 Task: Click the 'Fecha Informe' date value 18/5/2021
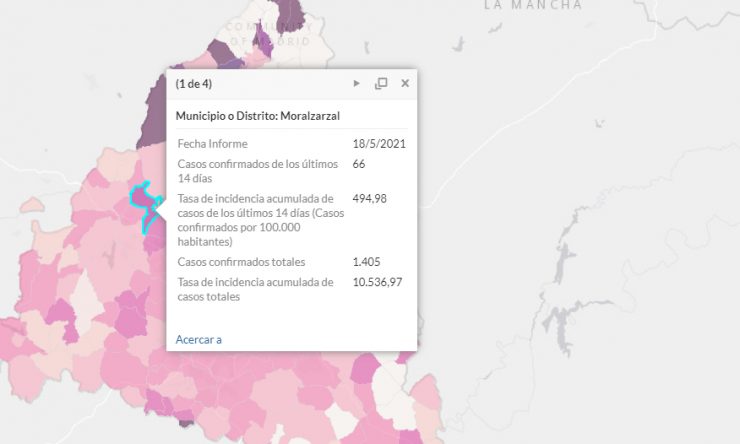(379, 144)
